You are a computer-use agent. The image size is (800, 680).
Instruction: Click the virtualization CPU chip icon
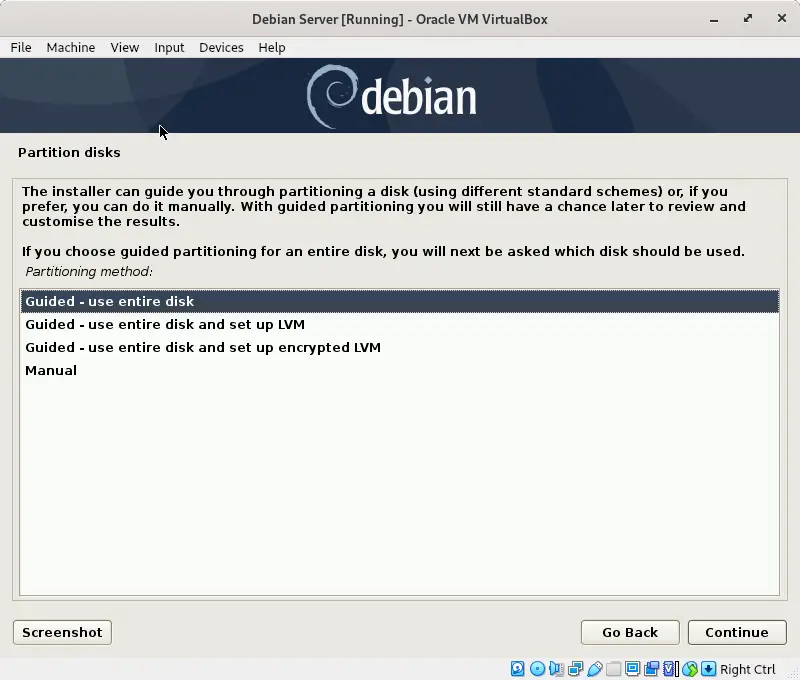pyautogui.click(x=669, y=669)
